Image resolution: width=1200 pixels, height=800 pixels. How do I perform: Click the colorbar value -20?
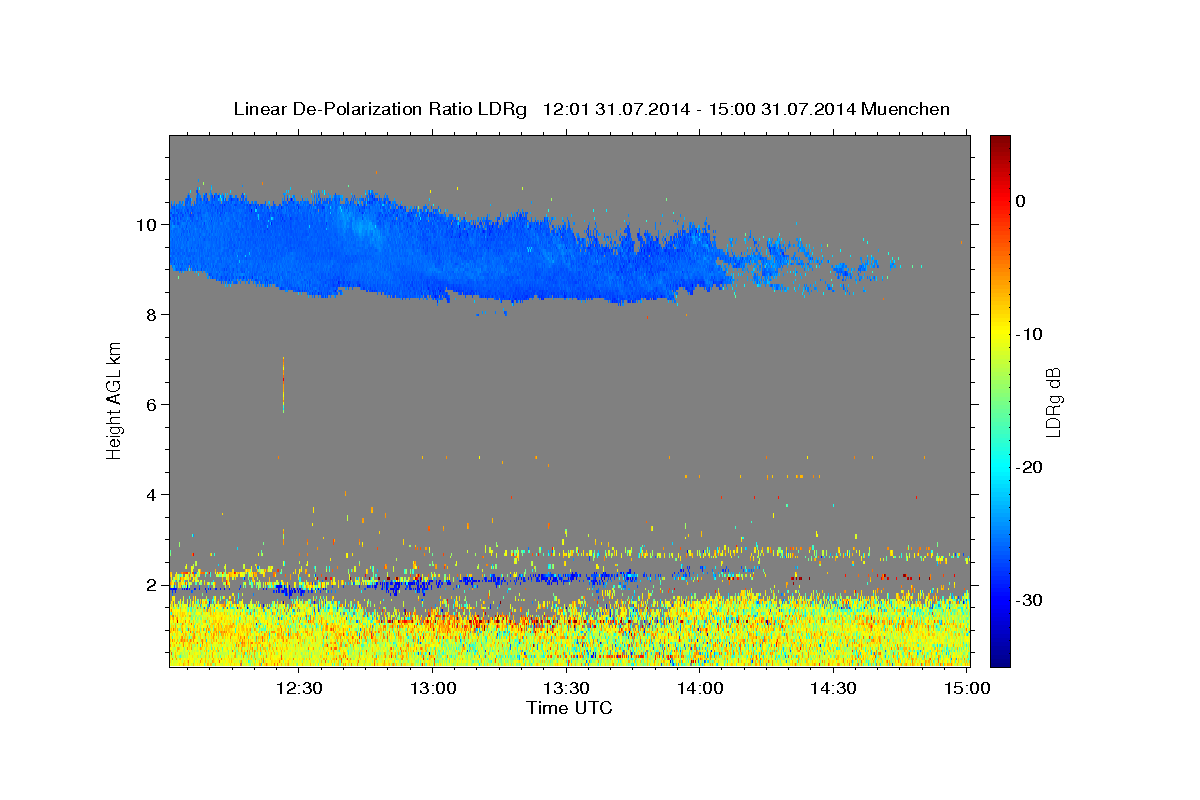click(1030, 467)
